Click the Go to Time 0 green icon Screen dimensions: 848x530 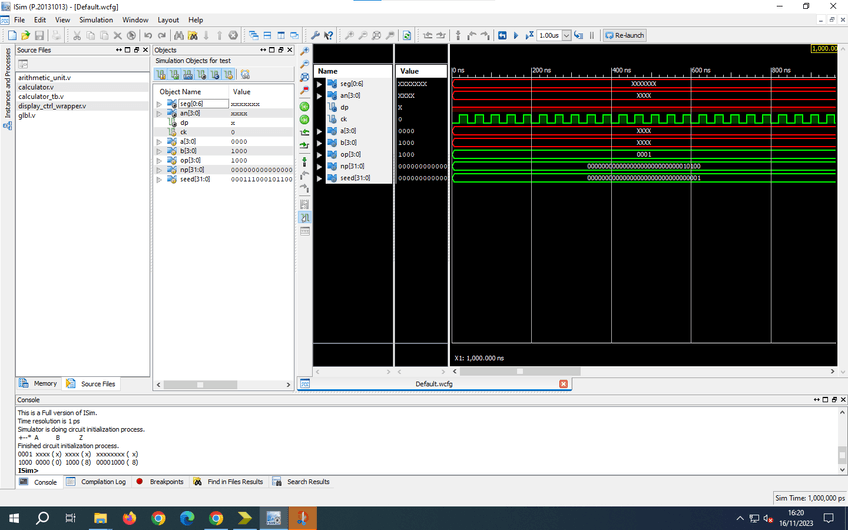[304, 105]
